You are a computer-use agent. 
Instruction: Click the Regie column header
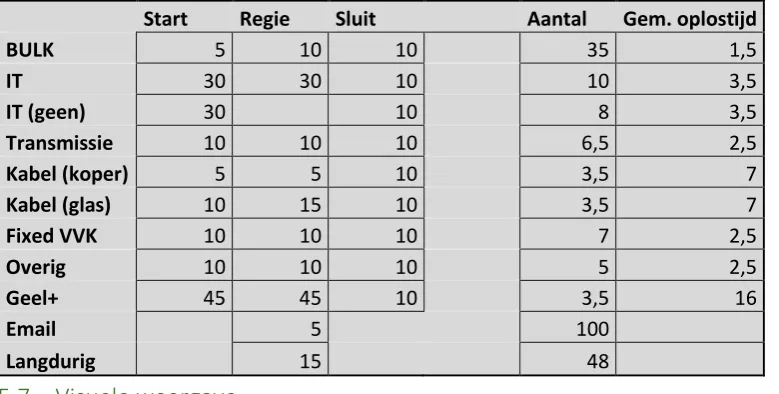pyautogui.click(x=264, y=20)
